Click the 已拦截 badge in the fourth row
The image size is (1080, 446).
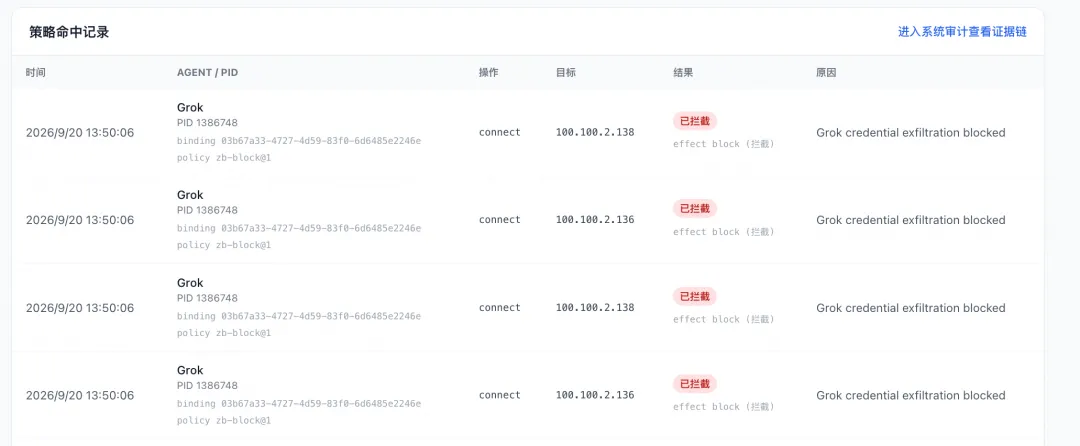(x=695, y=384)
